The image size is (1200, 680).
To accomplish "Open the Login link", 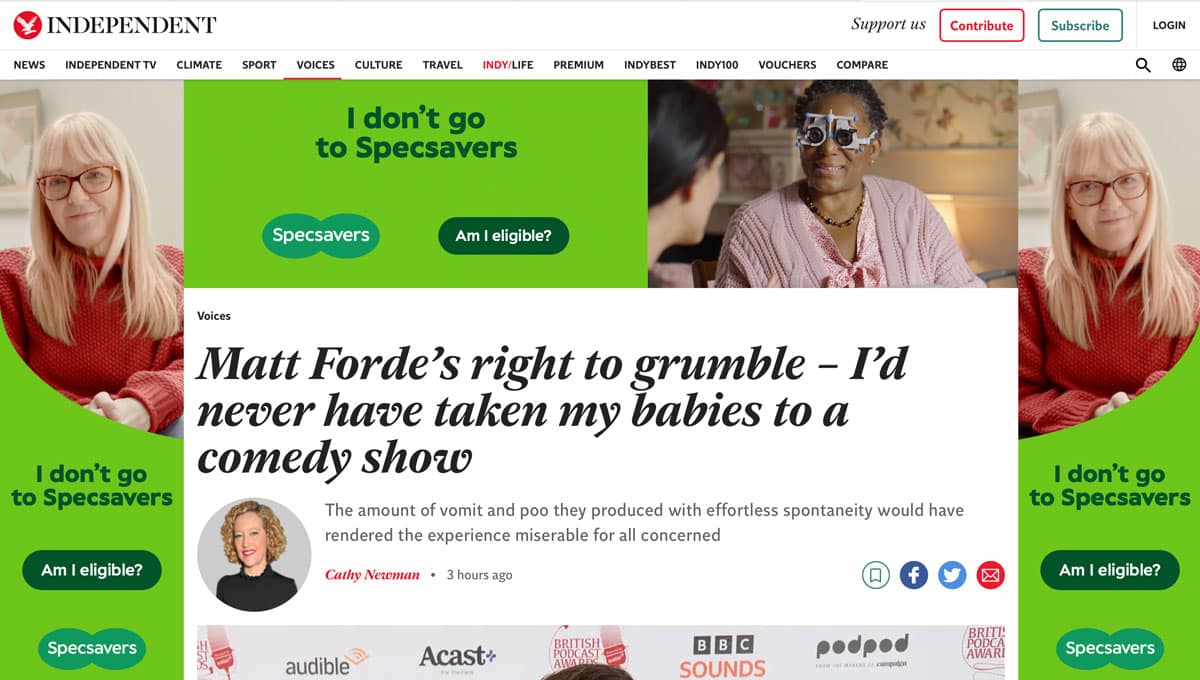I will [1169, 25].
